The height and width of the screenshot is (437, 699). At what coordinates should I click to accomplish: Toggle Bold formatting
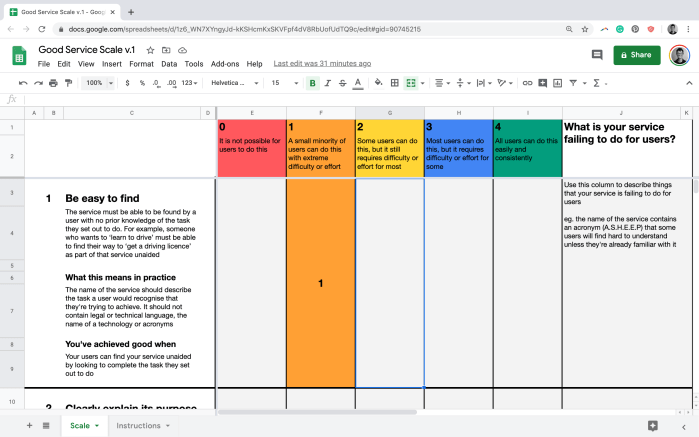coord(313,83)
